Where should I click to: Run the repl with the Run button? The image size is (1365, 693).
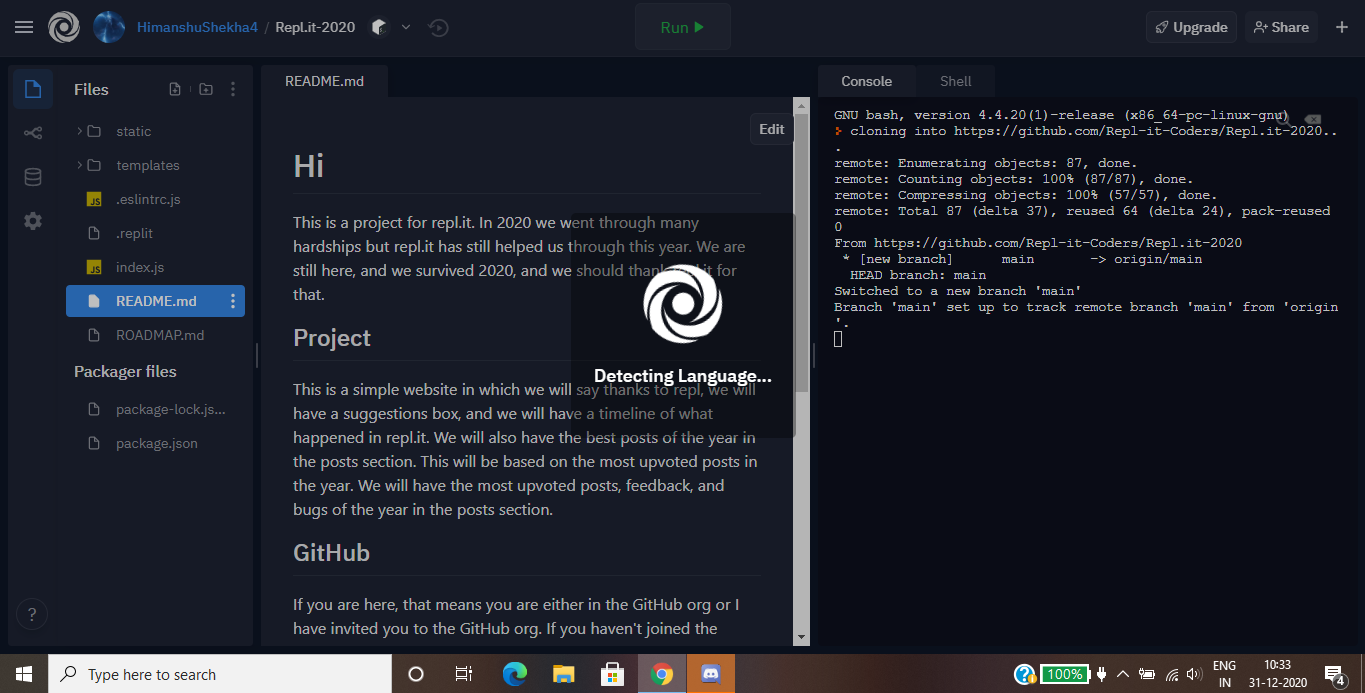[x=682, y=27]
